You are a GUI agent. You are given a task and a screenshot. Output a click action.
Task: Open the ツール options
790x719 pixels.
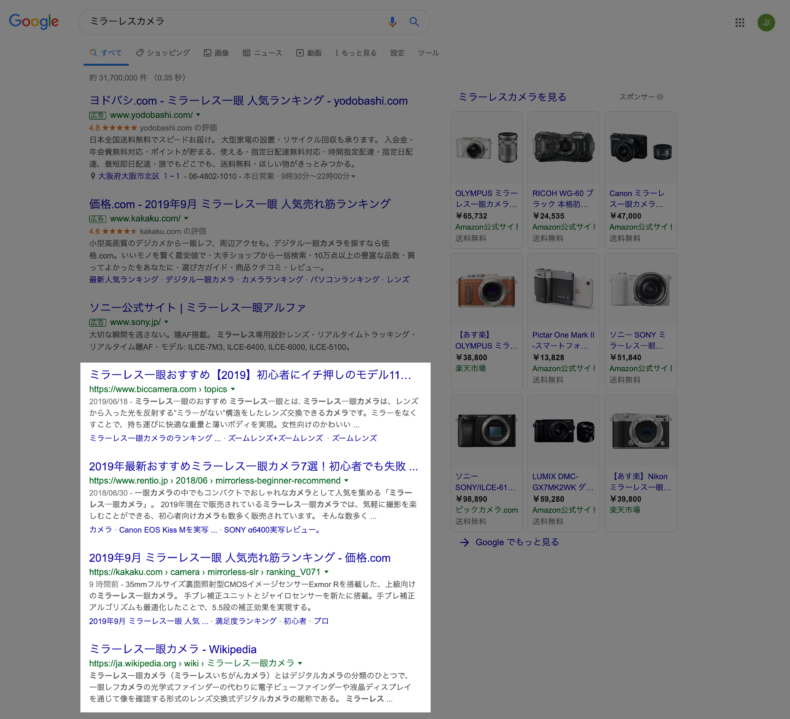(428, 53)
